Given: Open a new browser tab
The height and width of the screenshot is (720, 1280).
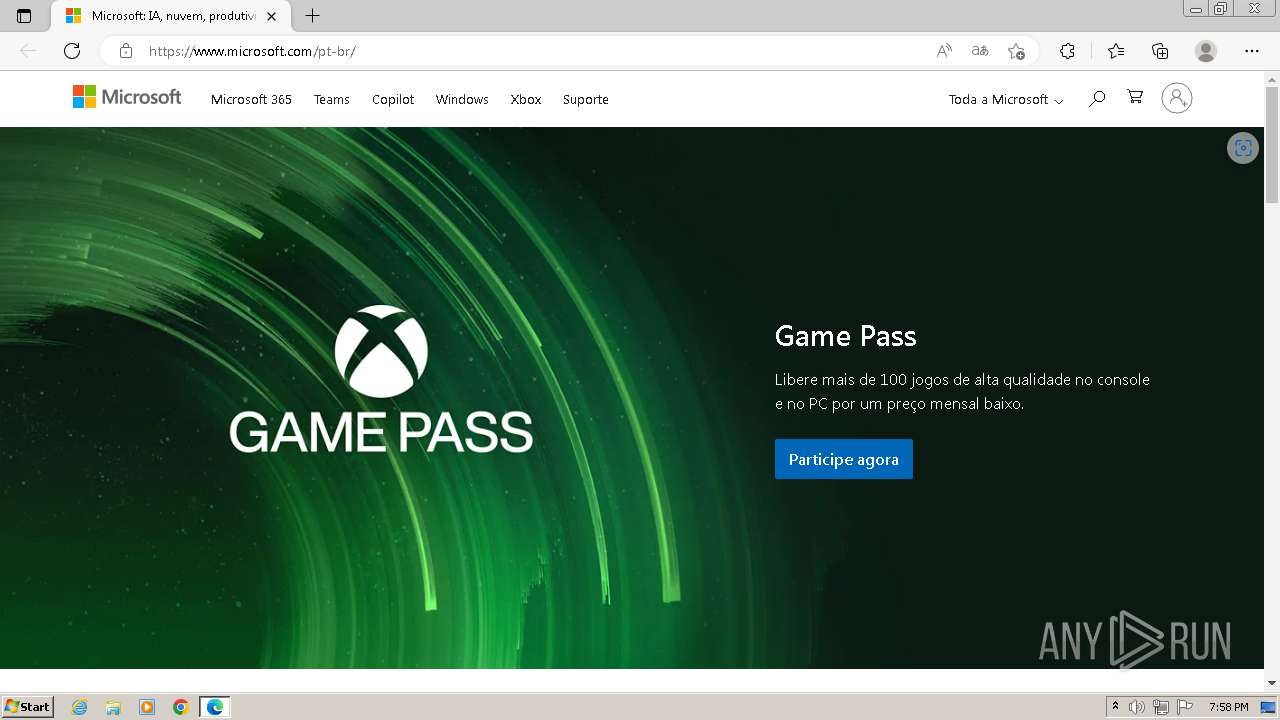Looking at the screenshot, I should tap(312, 16).
